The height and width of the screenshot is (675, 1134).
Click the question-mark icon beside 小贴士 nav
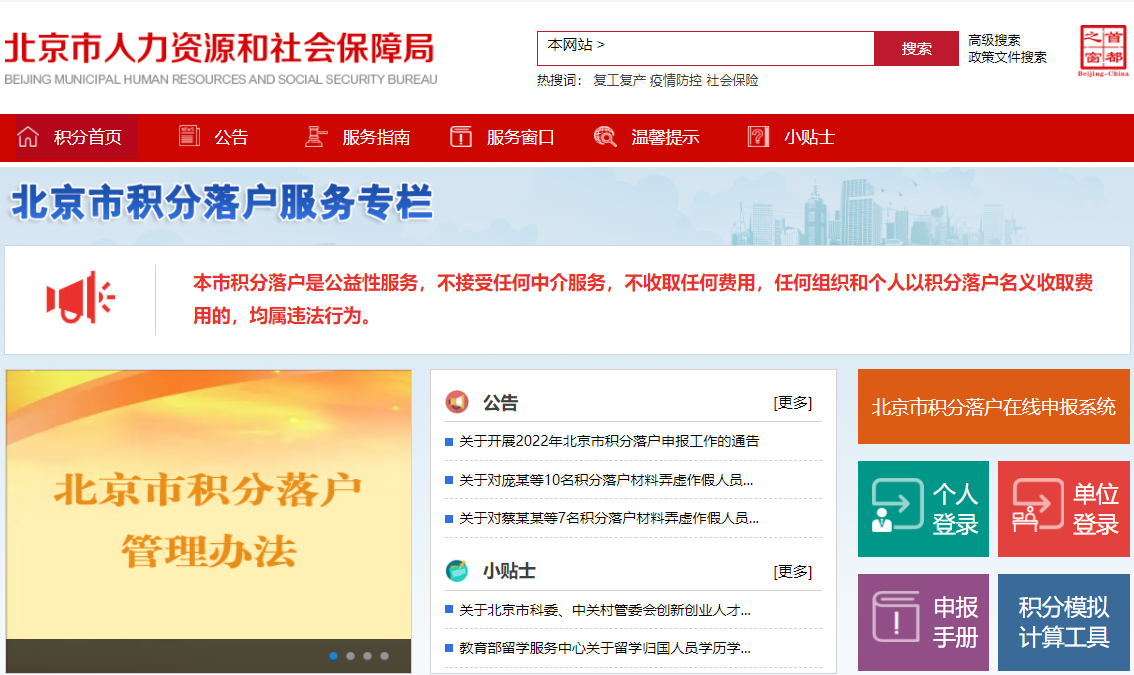pyautogui.click(x=757, y=137)
